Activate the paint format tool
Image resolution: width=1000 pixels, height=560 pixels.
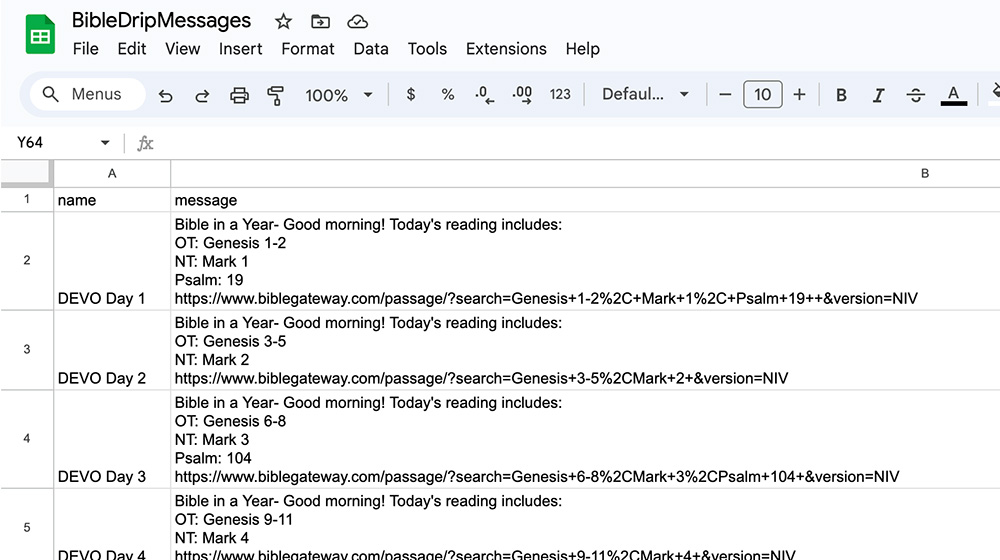point(276,95)
